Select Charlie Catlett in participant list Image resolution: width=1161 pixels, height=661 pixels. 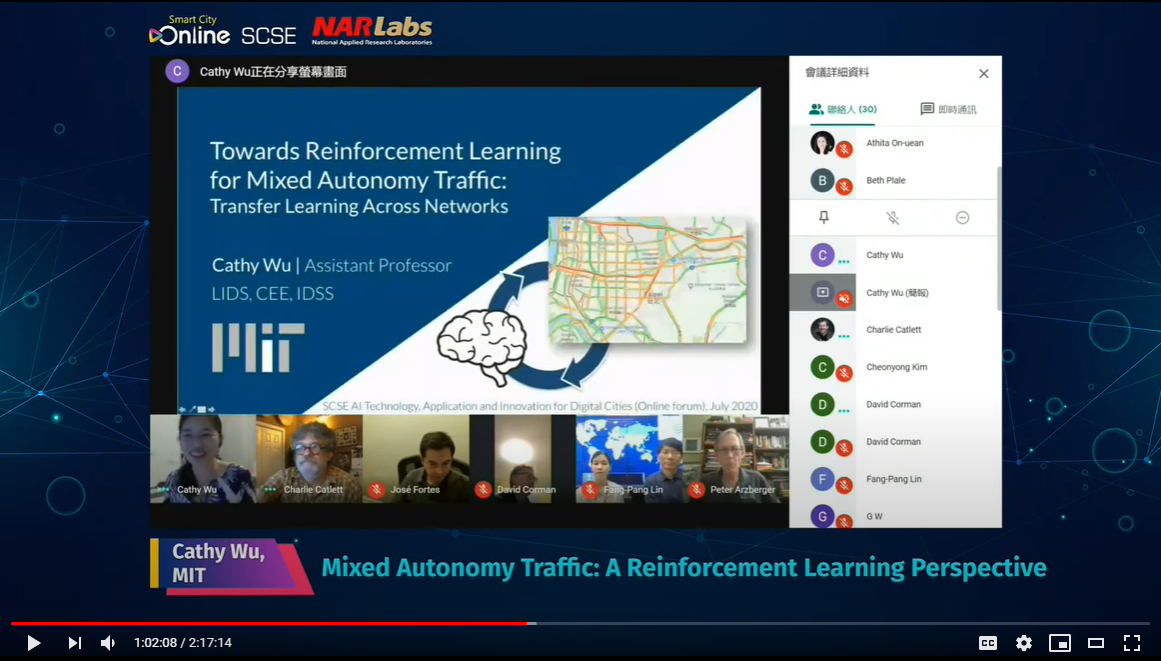pos(893,330)
